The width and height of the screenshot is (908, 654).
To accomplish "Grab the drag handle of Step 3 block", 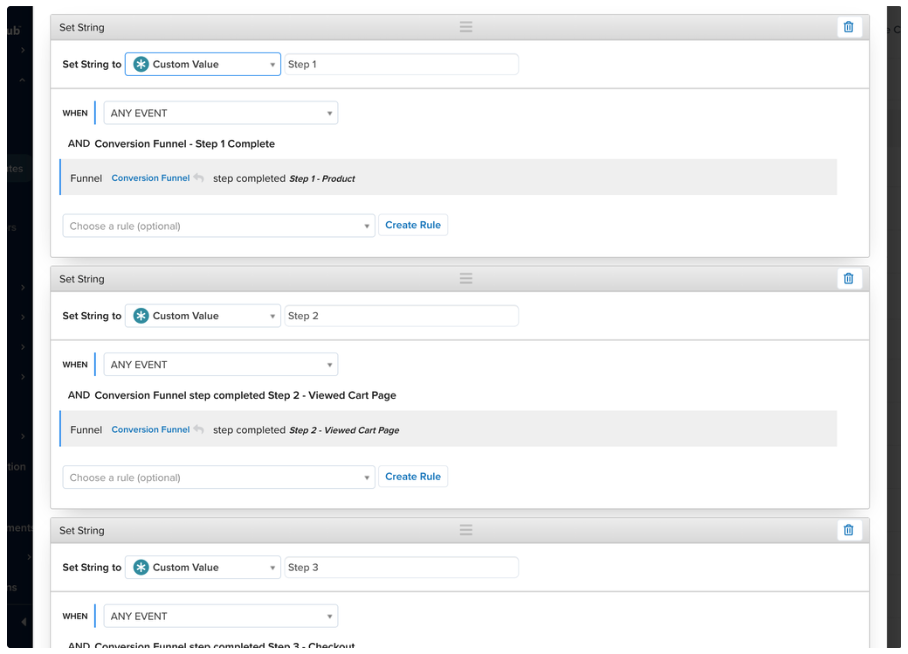I will (x=466, y=530).
